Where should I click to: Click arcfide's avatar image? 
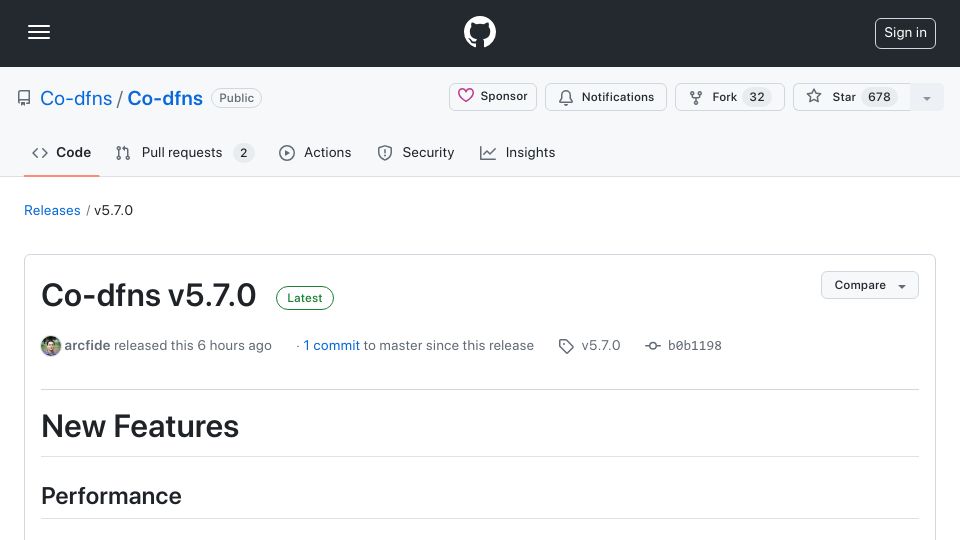click(x=51, y=346)
